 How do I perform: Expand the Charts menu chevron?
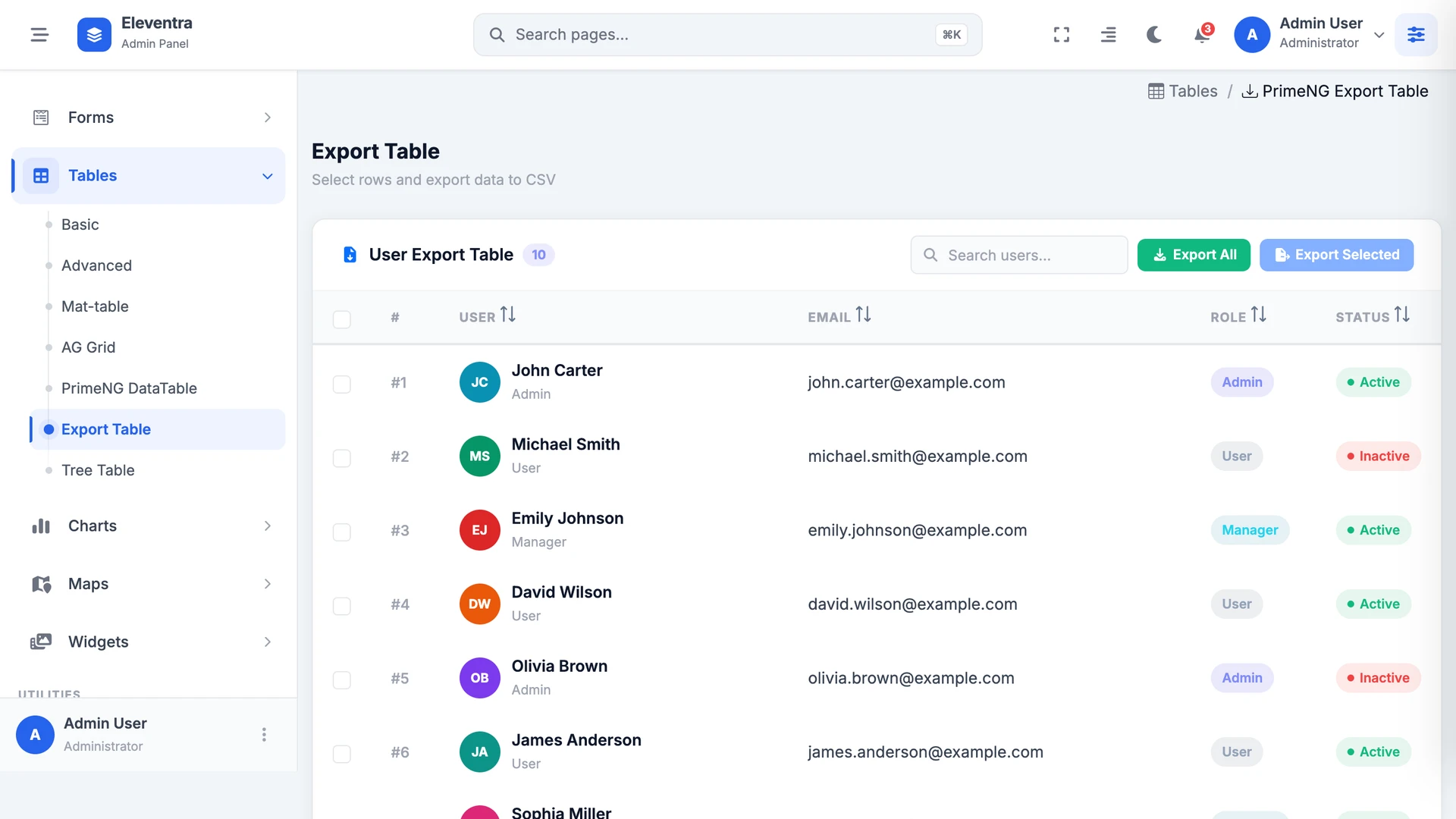[x=267, y=526]
